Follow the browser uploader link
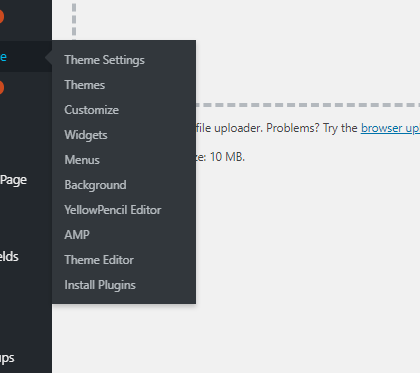This screenshot has height=373, width=420. click(x=390, y=128)
